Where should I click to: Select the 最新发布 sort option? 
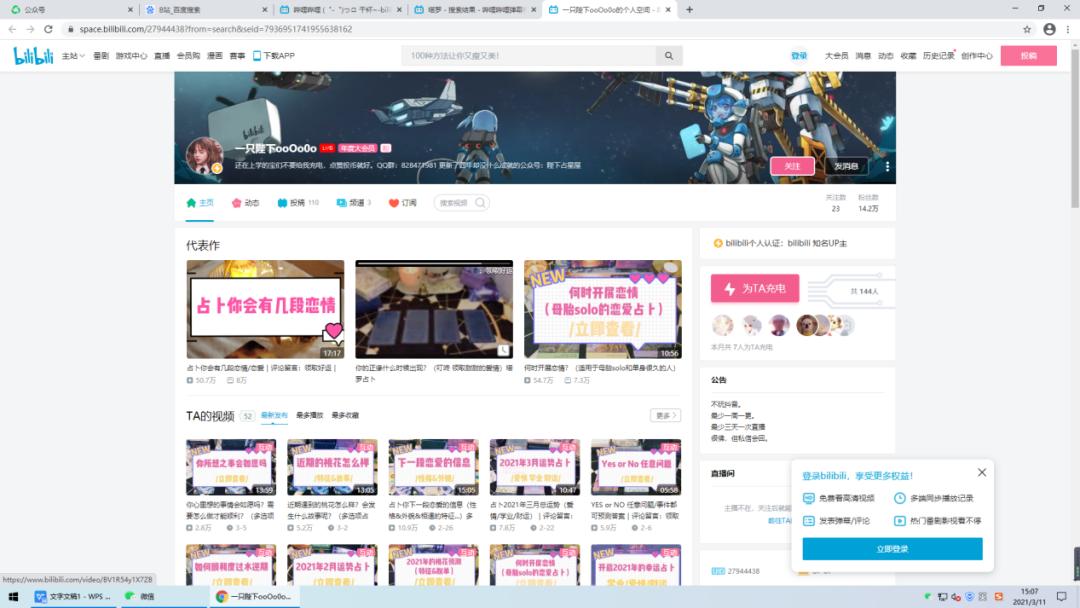pyautogui.click(x=274, y=415)
